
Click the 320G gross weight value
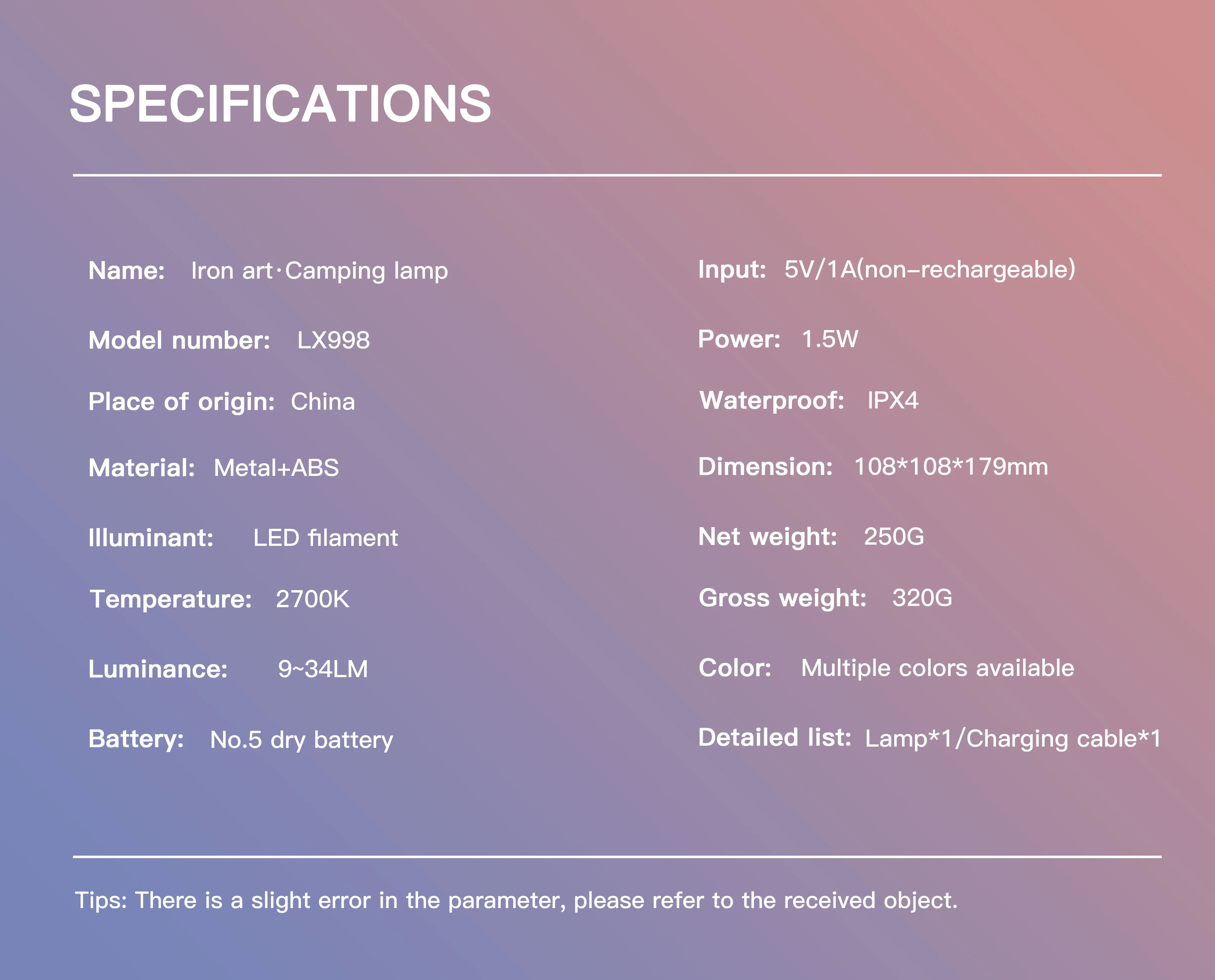coord(922,598)
